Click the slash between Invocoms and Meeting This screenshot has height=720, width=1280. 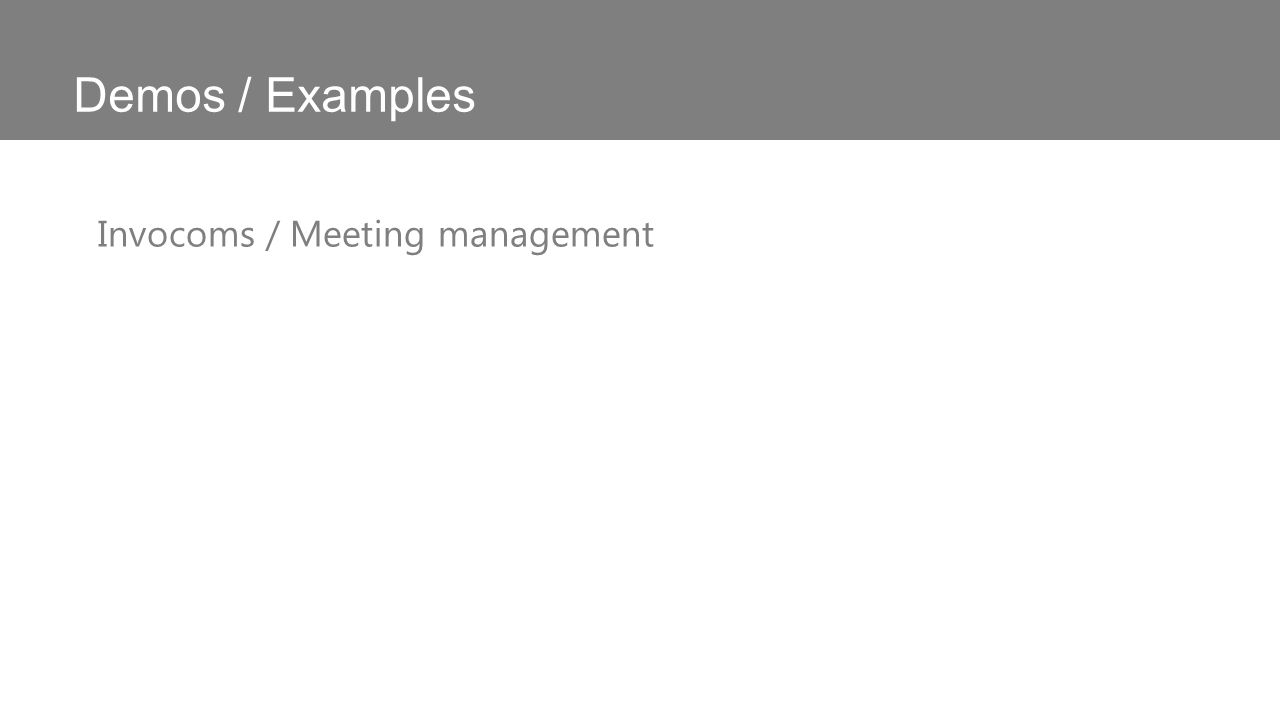tap(272, 235)
